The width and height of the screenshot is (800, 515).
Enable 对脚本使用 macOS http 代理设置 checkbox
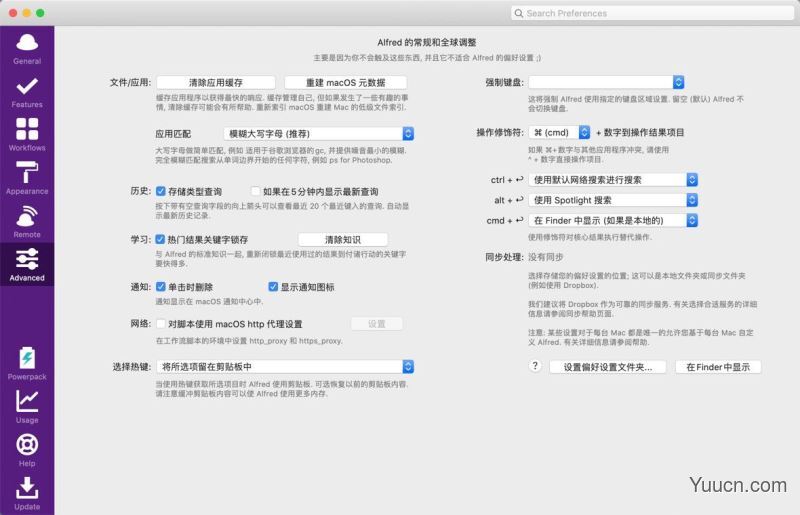click(161, 324)
